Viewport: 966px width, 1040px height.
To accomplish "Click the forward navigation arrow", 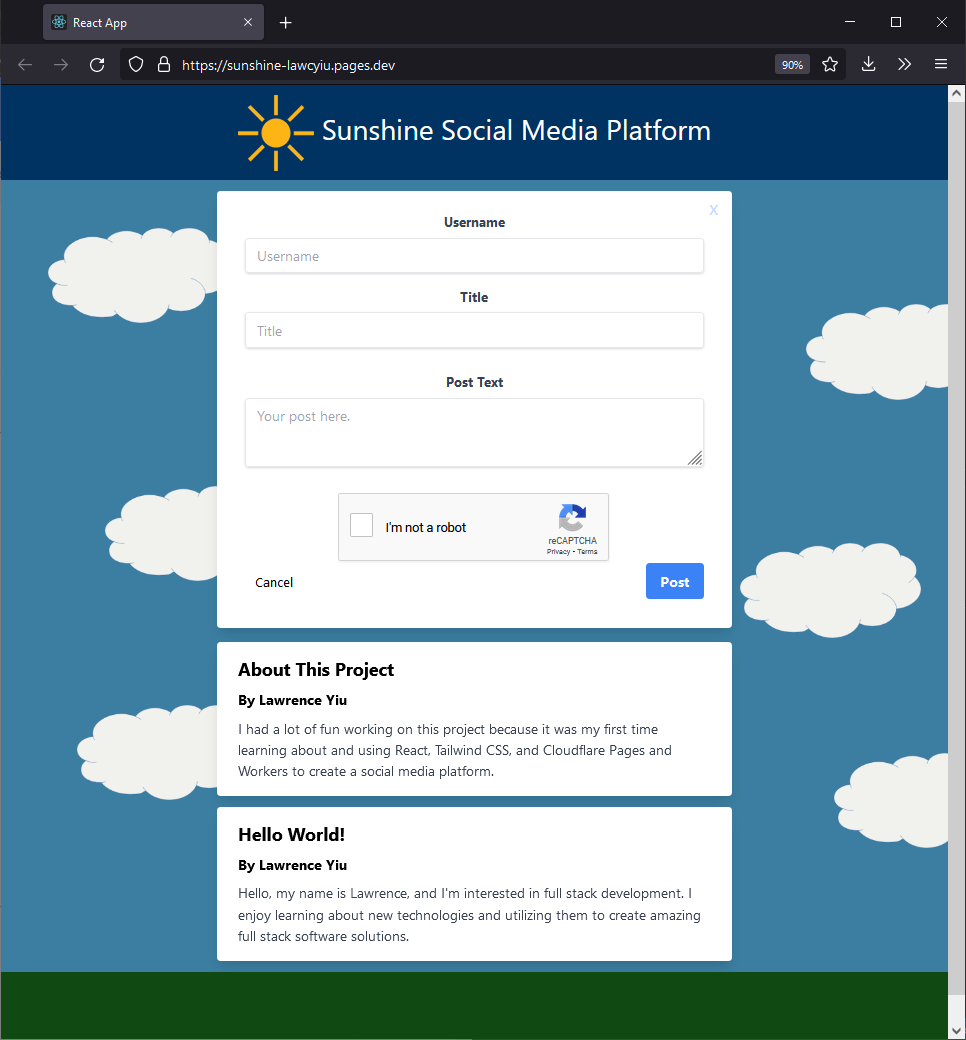I will pos(60,63).
